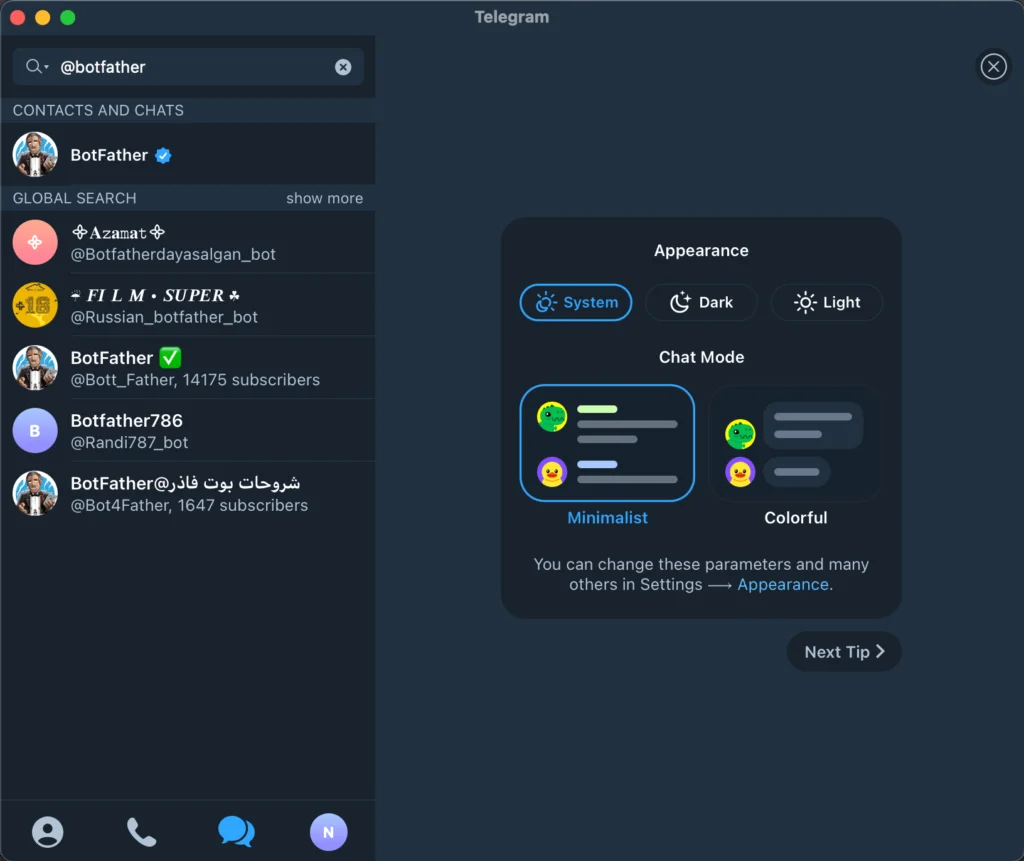Choose the Minimalist chat mode preview
1024x861 pixels.
(607, 443)
